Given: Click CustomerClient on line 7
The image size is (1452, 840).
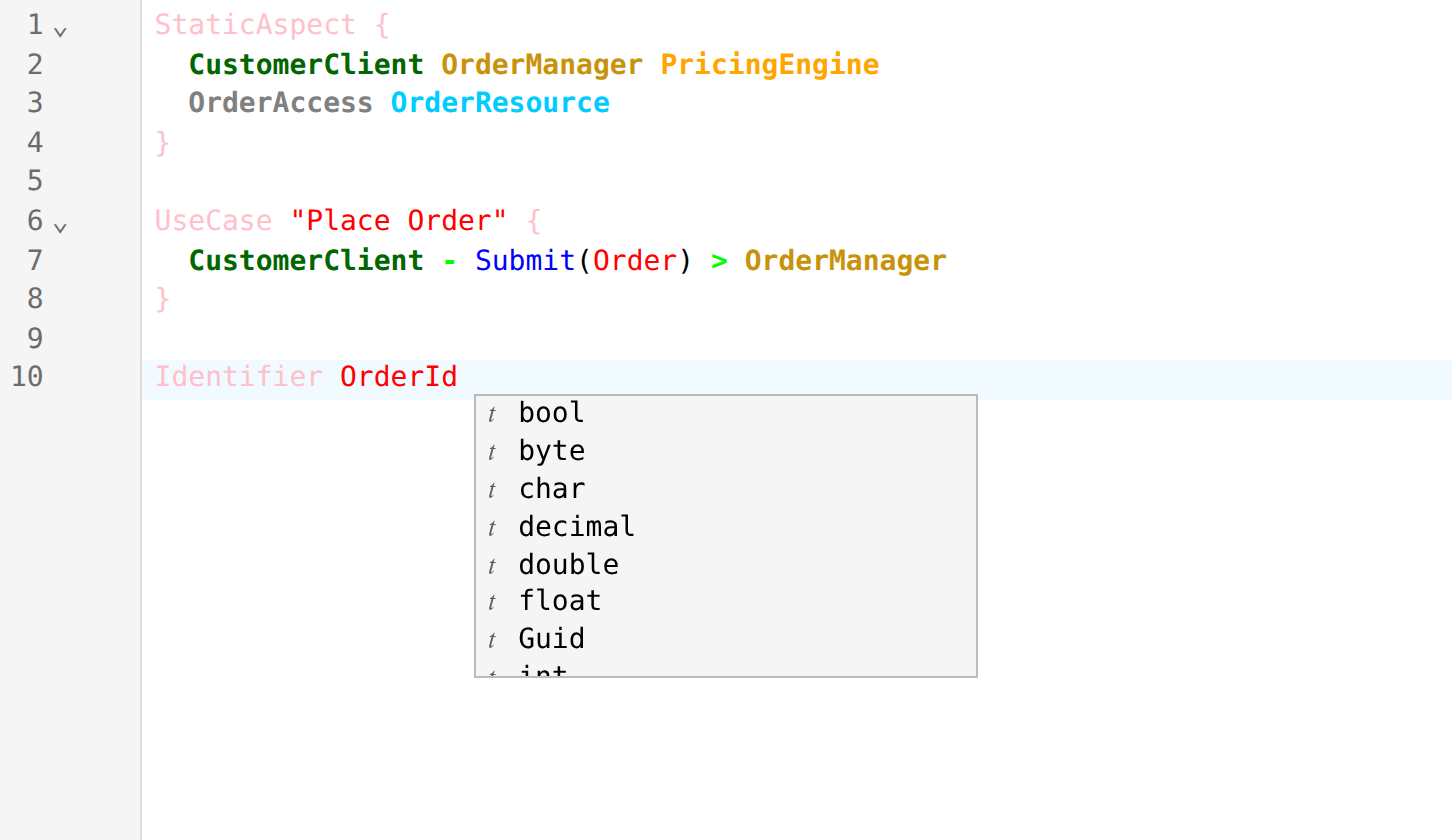Looking at the screenshot, I should point(306,260).
